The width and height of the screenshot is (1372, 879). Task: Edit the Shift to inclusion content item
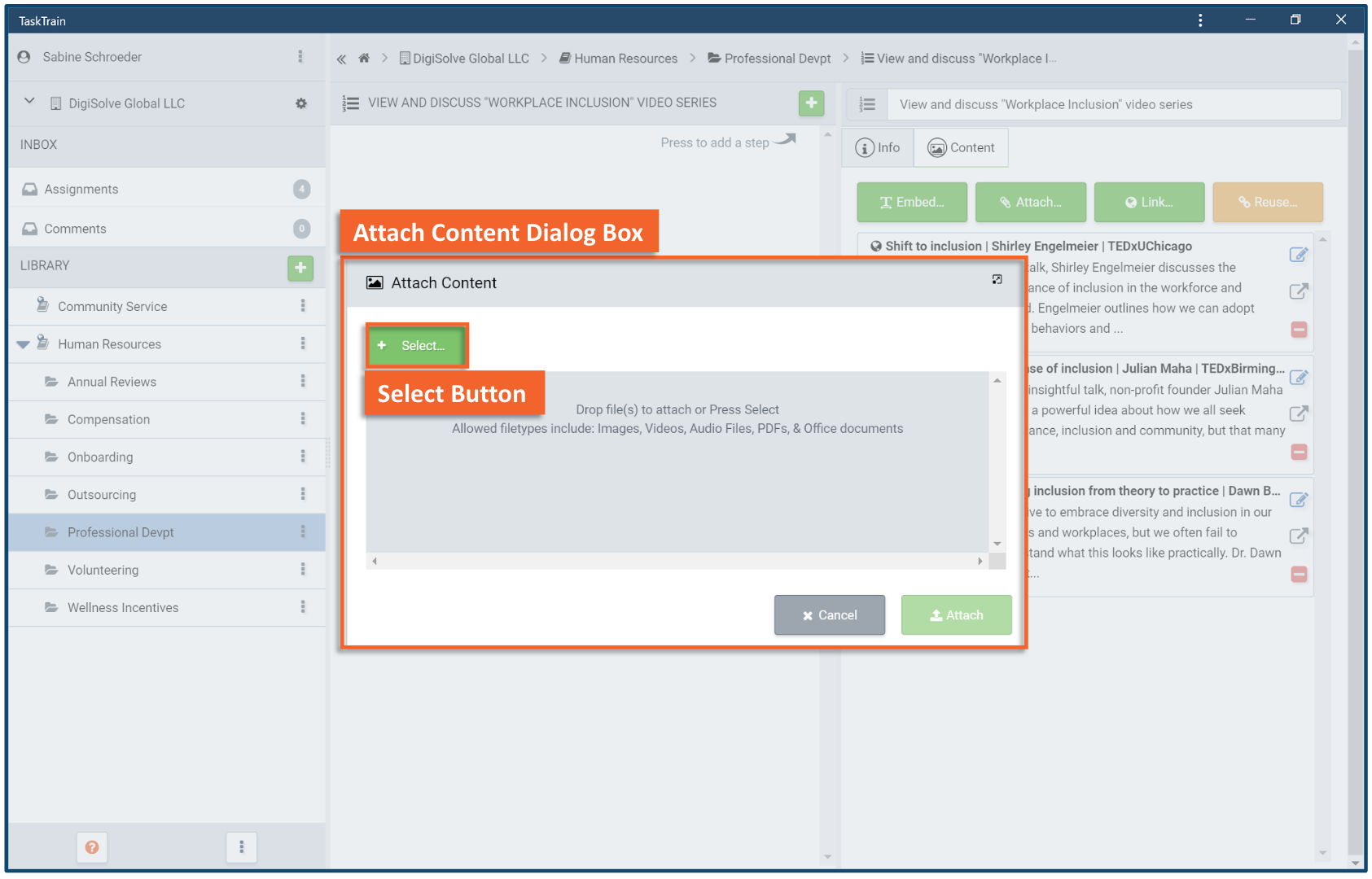pos(1299,255)
